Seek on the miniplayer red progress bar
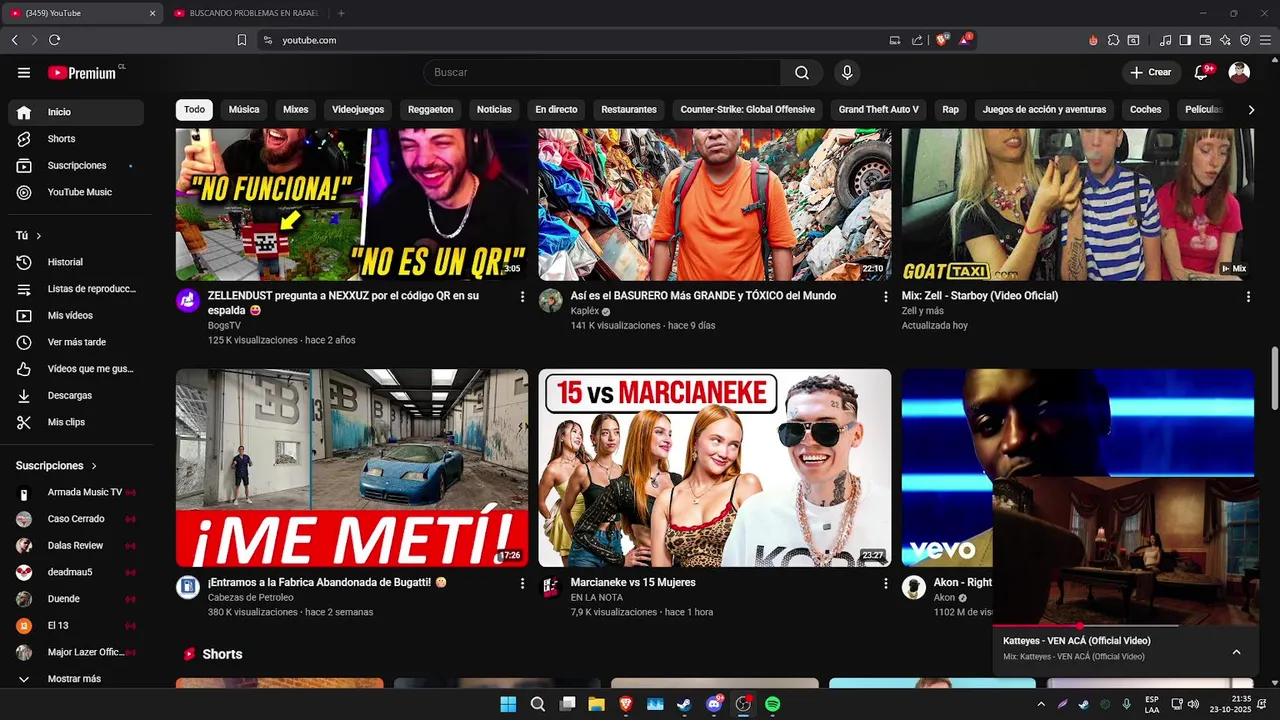Image resolution: width=1280 pixels, height=720 pixels. pos(1125,626)
